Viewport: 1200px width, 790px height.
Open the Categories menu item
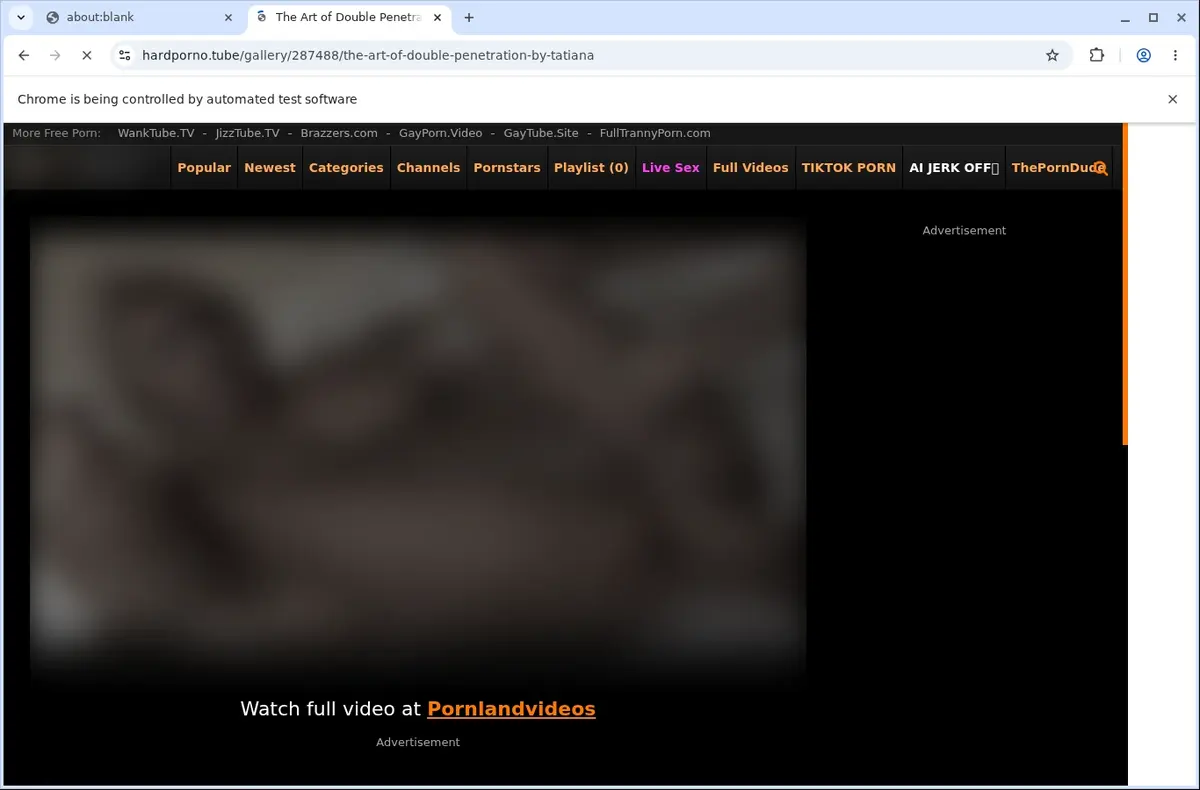coord(346,168)
